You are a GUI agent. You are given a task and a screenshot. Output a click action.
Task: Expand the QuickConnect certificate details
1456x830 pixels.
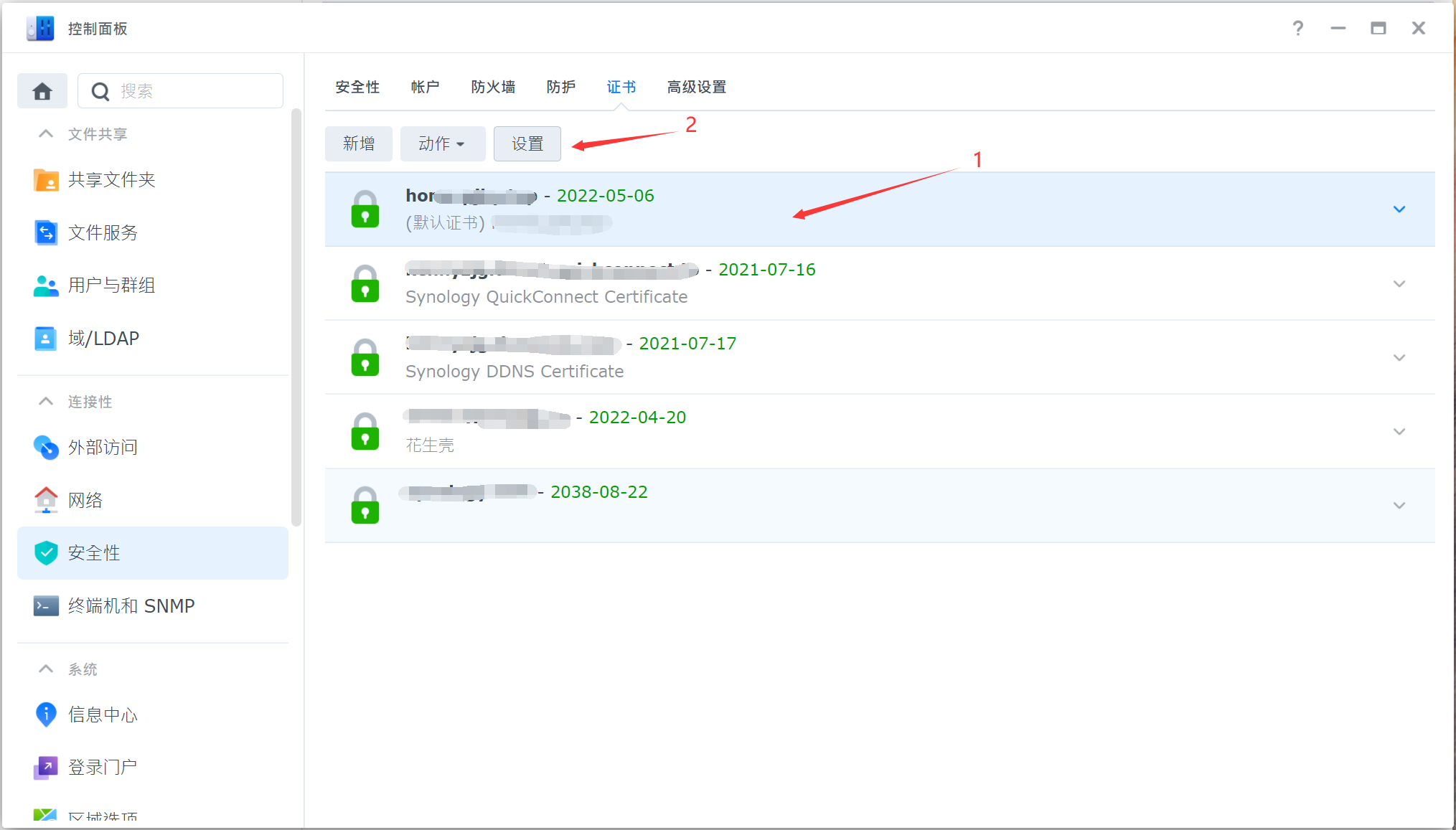1399,283
